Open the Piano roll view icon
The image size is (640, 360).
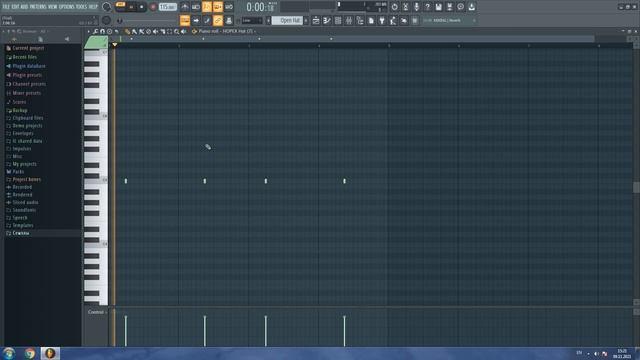click(327, 20)
